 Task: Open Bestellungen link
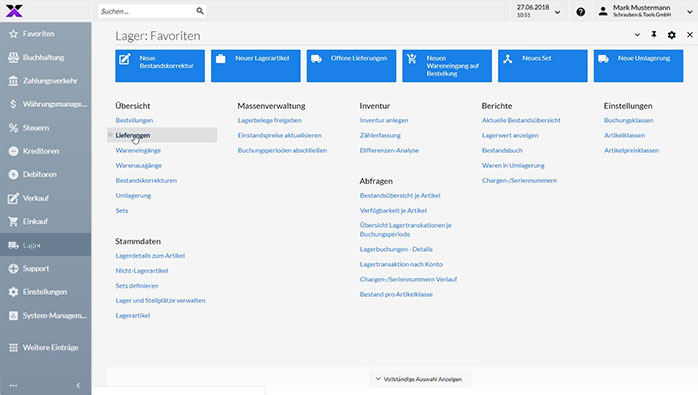click(134, 120)
